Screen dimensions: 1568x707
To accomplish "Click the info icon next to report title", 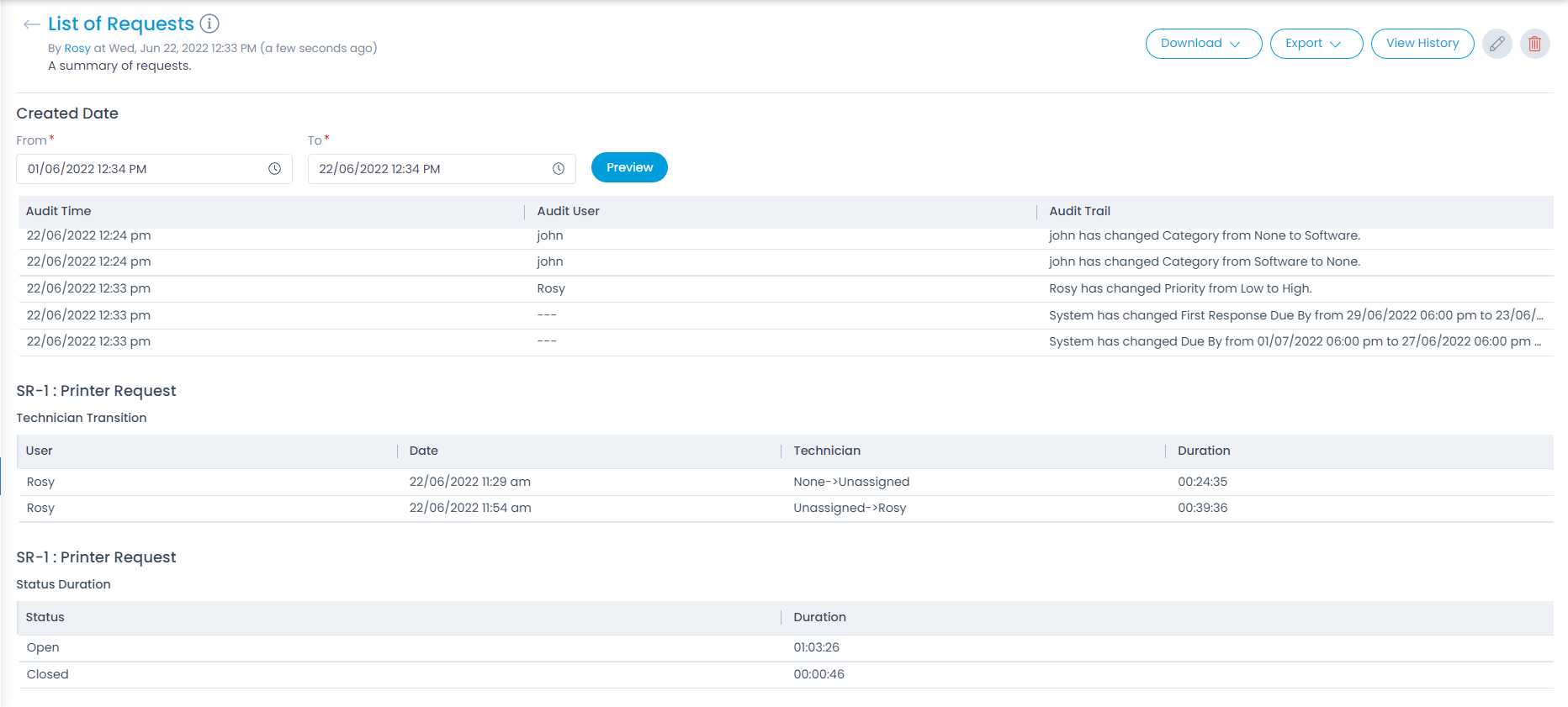I will pyautogui.click(x=209, y=24).
